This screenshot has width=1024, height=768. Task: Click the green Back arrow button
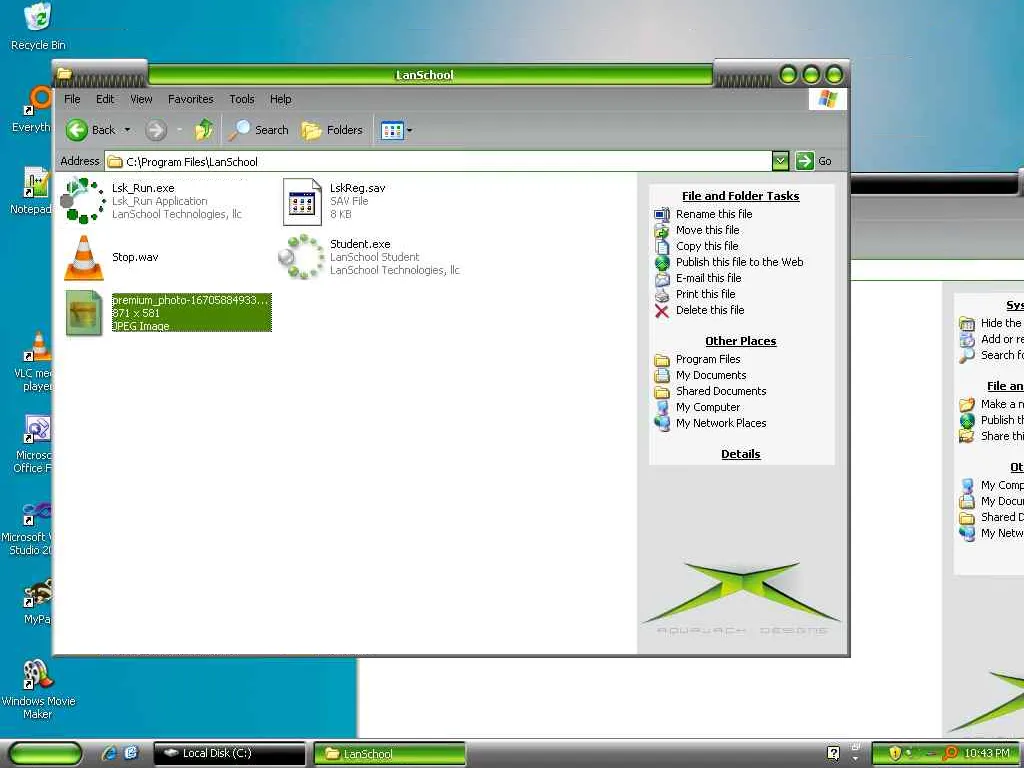[x=76, y=130]
